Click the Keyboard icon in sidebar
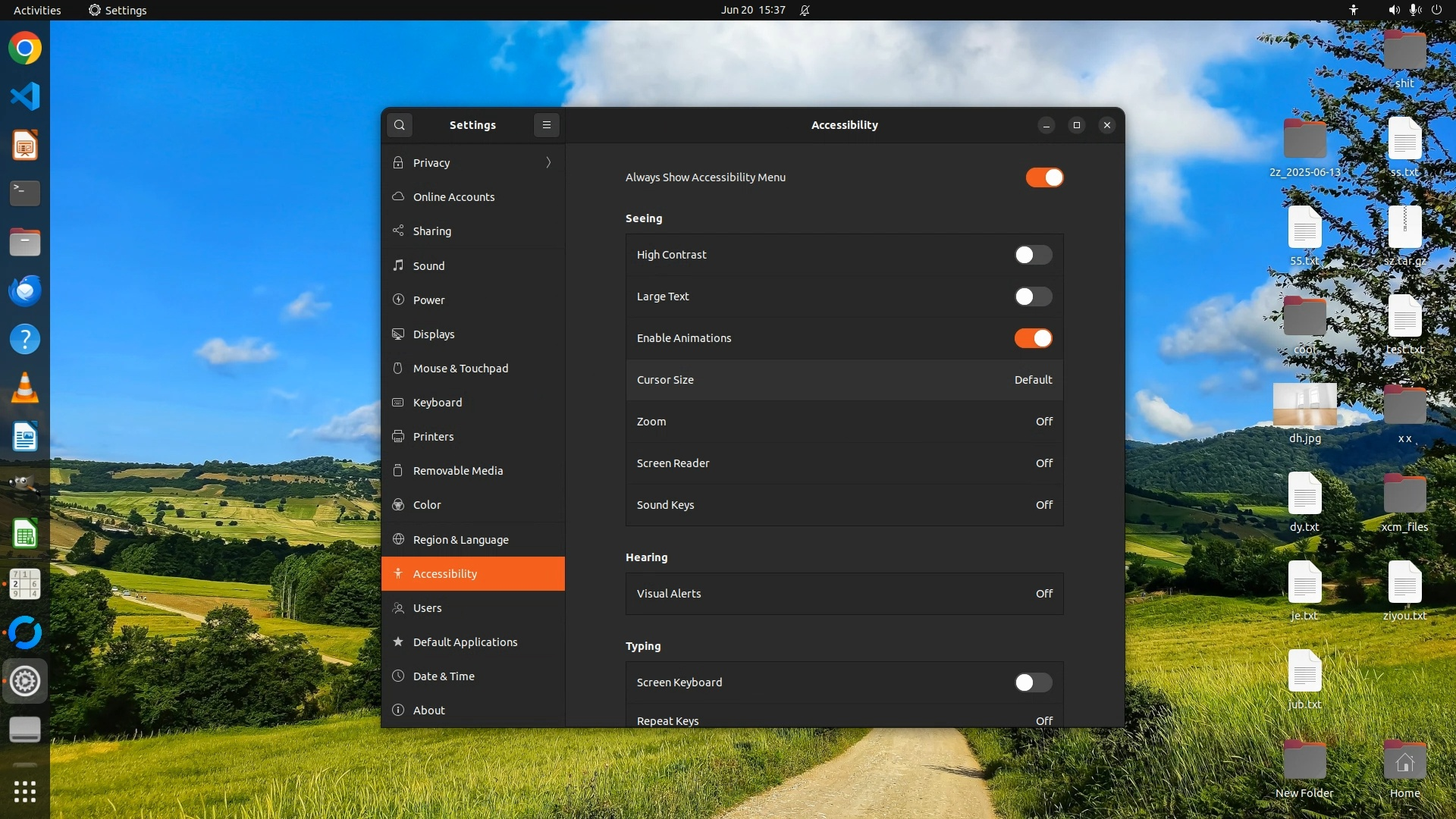The width and height of the screenshot is (1456, 819). click(x=398, y=402)
